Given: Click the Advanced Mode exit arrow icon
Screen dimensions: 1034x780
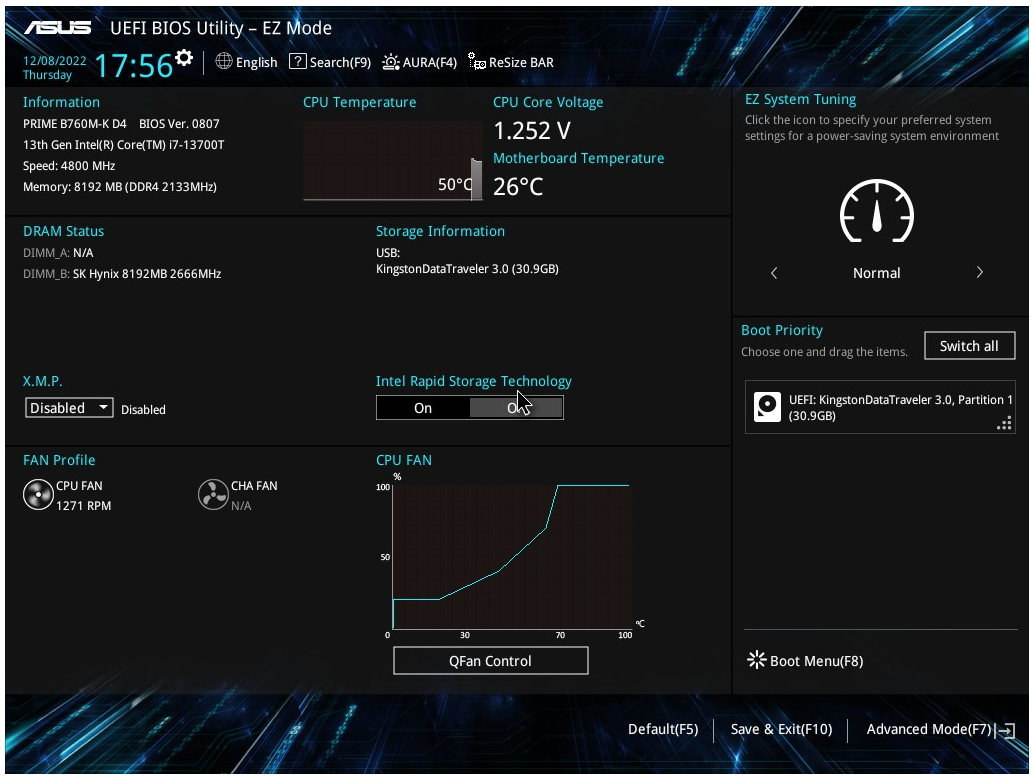Looking at the screenshot, I should tap(1006, 731).
